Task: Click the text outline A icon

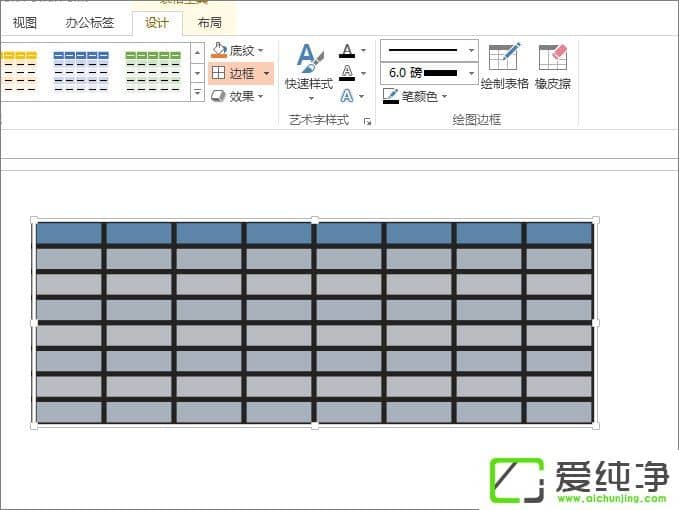Action: (x=347, y=72)
